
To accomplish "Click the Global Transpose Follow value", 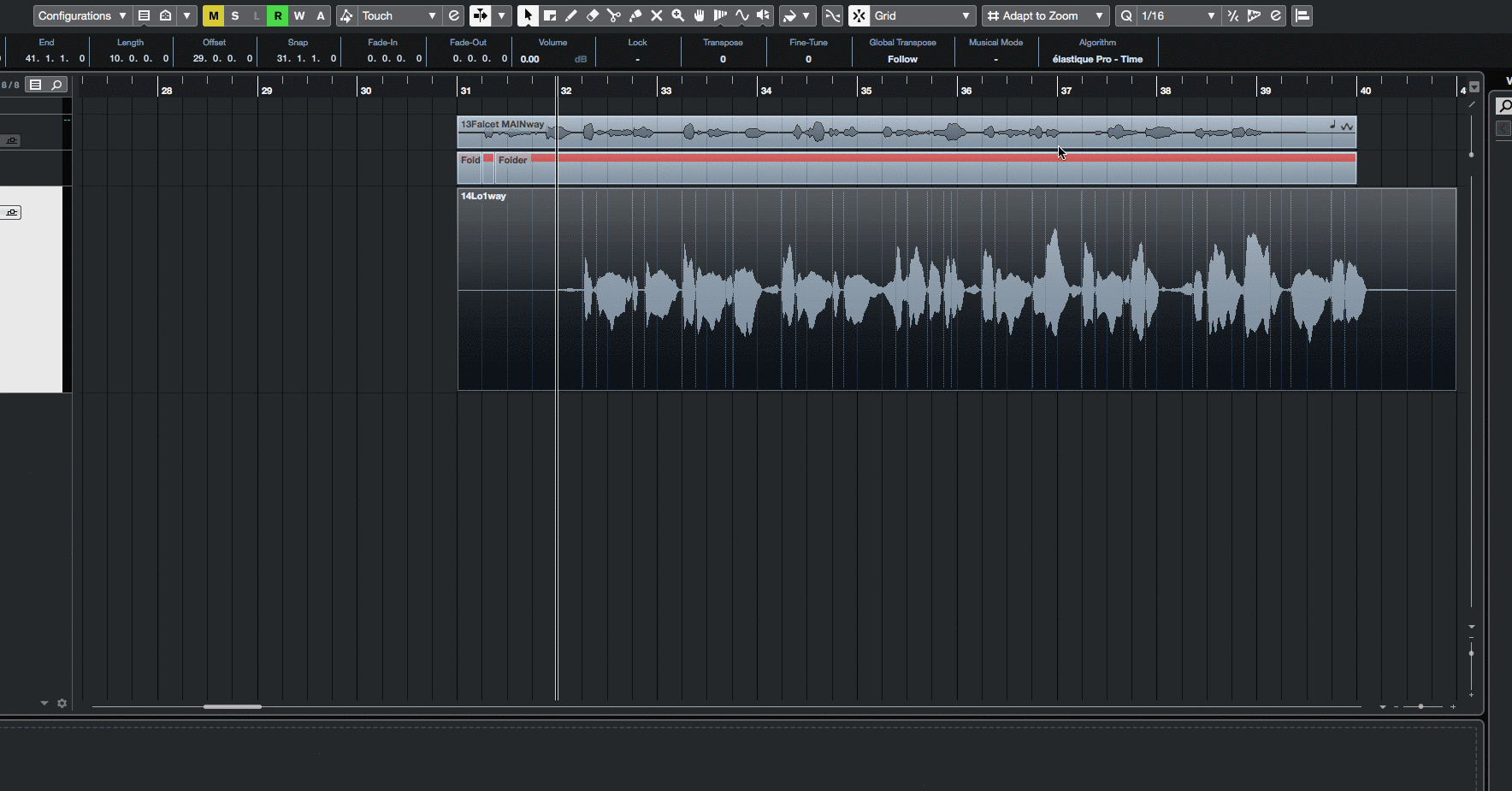I will (902, 59).
